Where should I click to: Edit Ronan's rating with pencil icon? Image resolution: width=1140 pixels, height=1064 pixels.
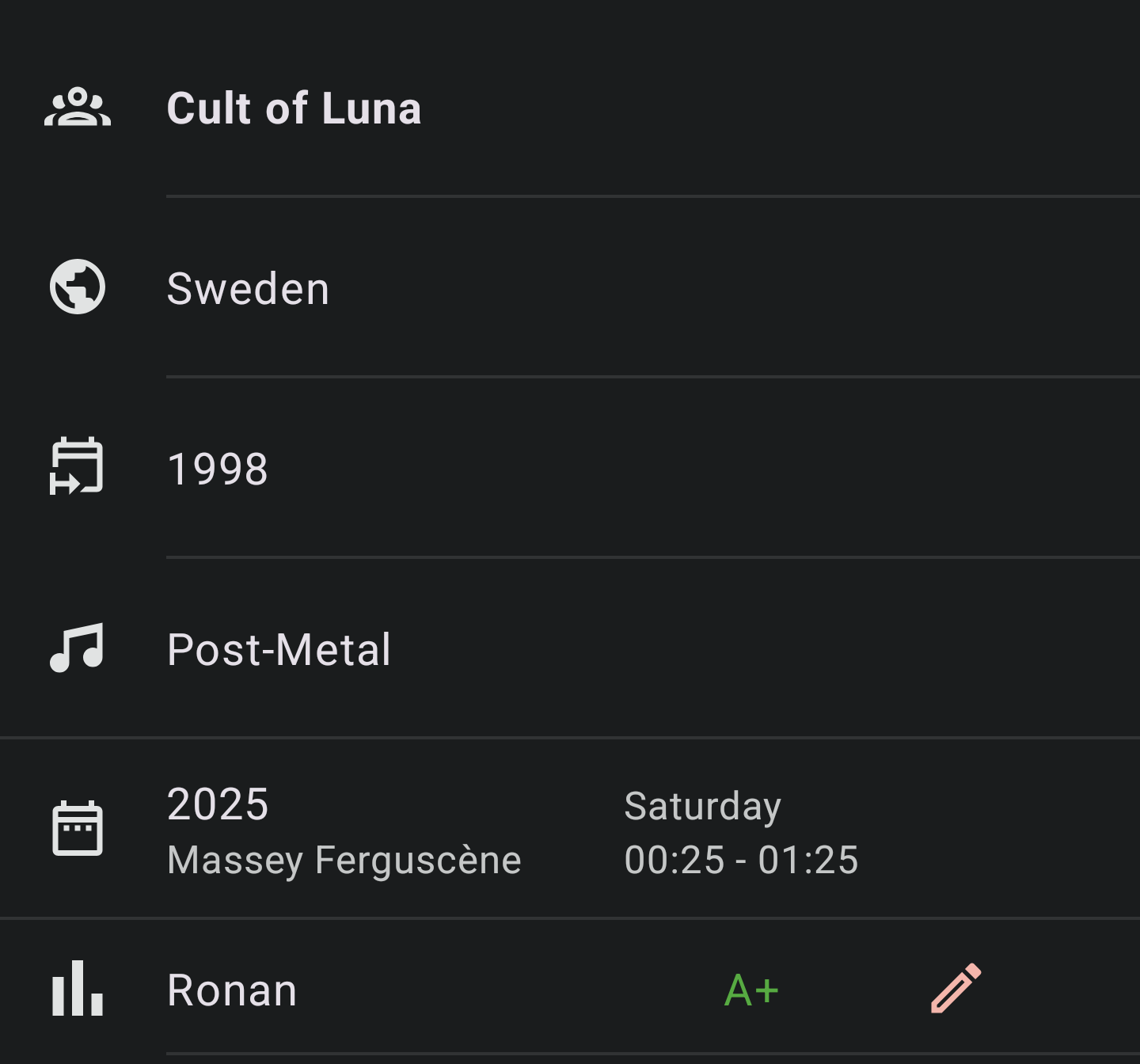coord(956,988)
